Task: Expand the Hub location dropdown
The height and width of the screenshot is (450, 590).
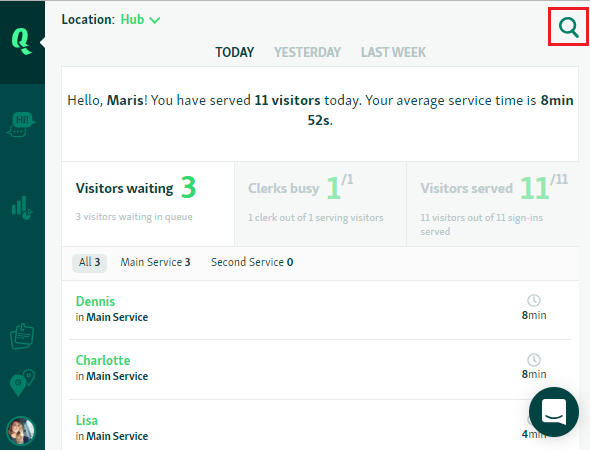Action: tap(140, 20)
